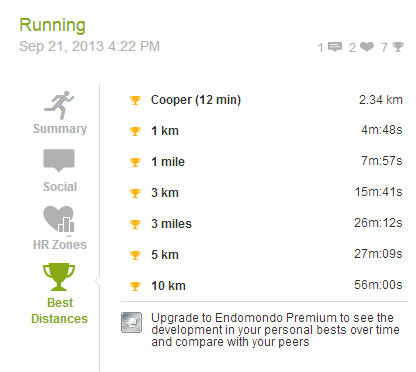This screenshot has width=416, height=372.
Task: Select the 1 km record row
Action: click(265, 130)
